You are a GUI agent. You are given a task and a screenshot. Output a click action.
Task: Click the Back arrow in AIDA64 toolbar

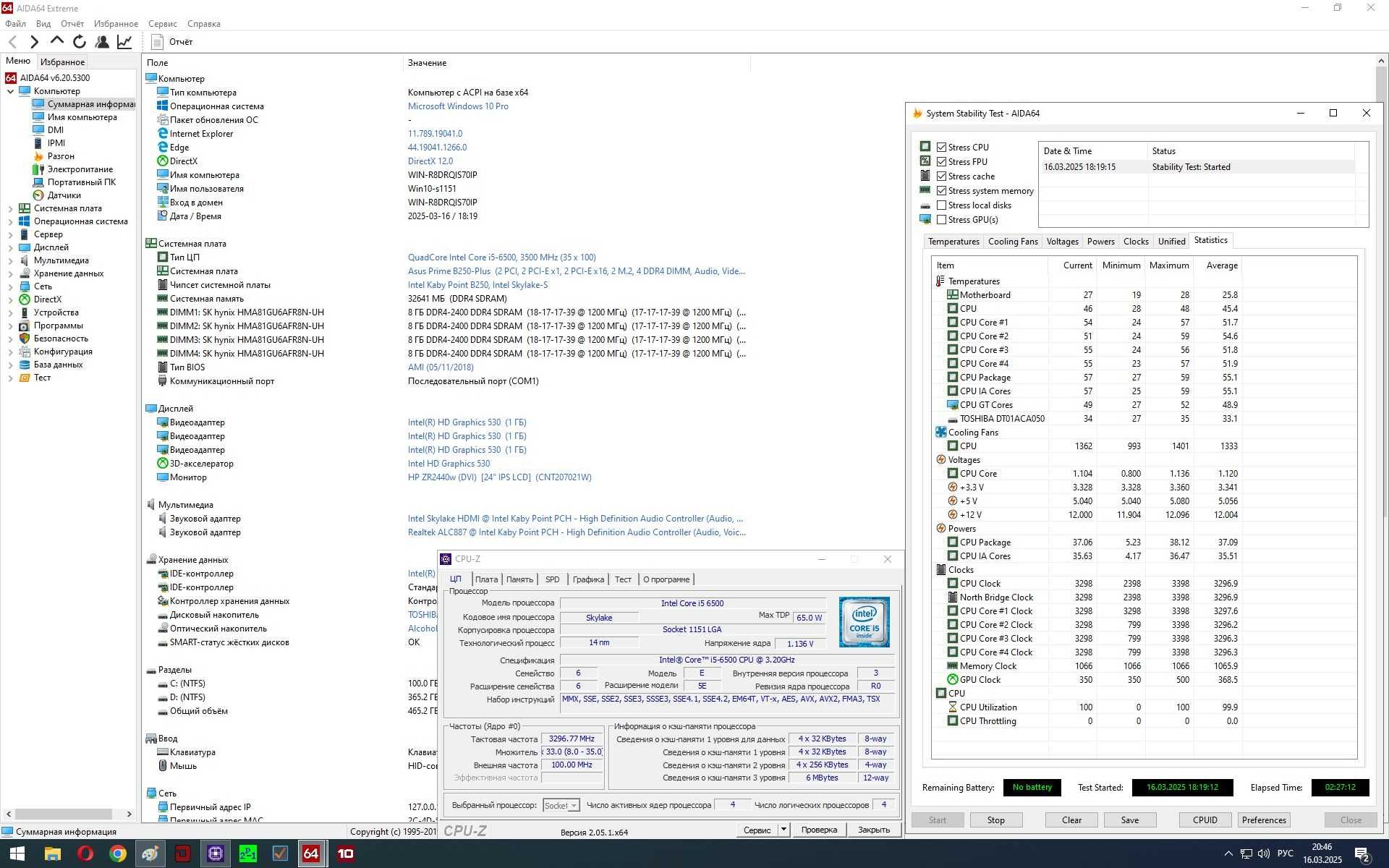coord(12,42)
